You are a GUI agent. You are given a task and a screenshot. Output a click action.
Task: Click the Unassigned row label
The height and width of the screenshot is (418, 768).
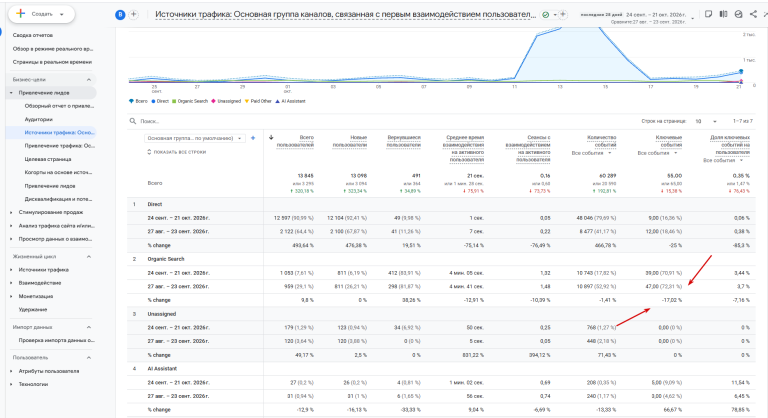pos(162,314)
